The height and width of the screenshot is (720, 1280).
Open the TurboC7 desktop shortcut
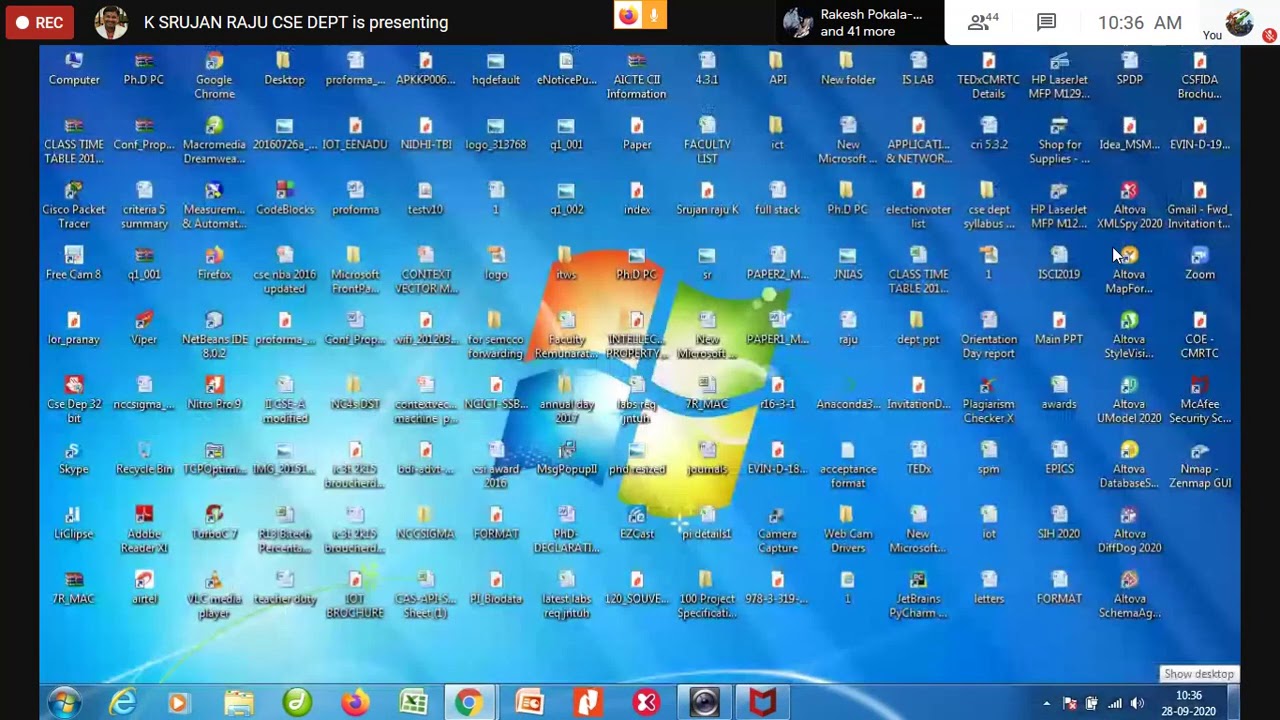tap(214, 524)
